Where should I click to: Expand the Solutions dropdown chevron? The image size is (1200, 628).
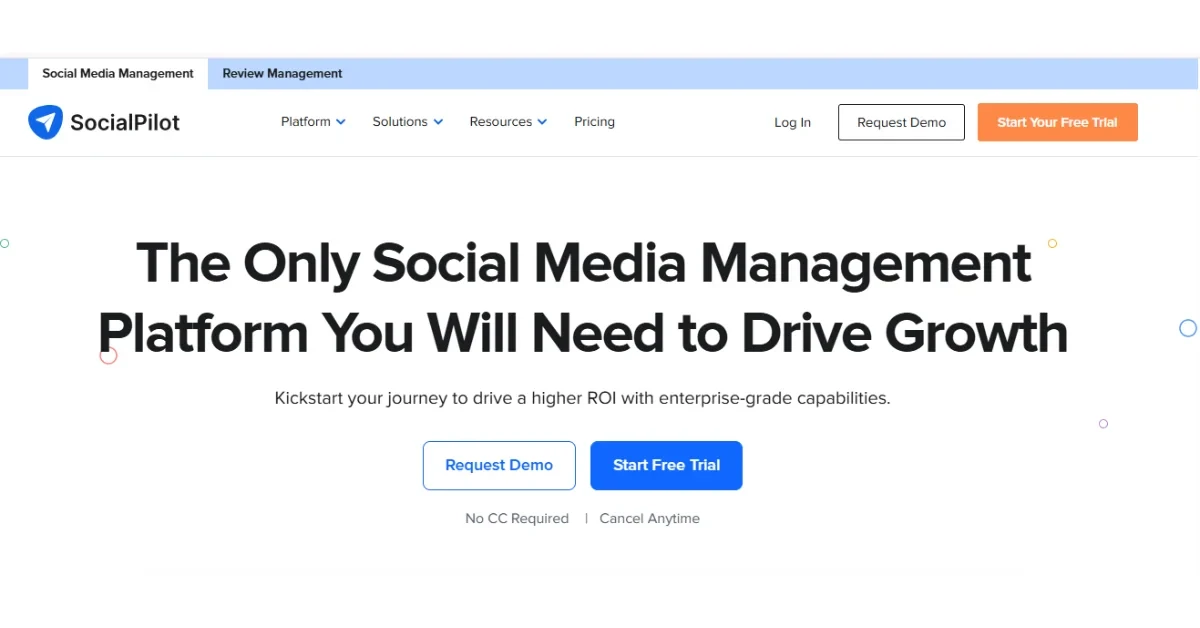tap(438, 122)
